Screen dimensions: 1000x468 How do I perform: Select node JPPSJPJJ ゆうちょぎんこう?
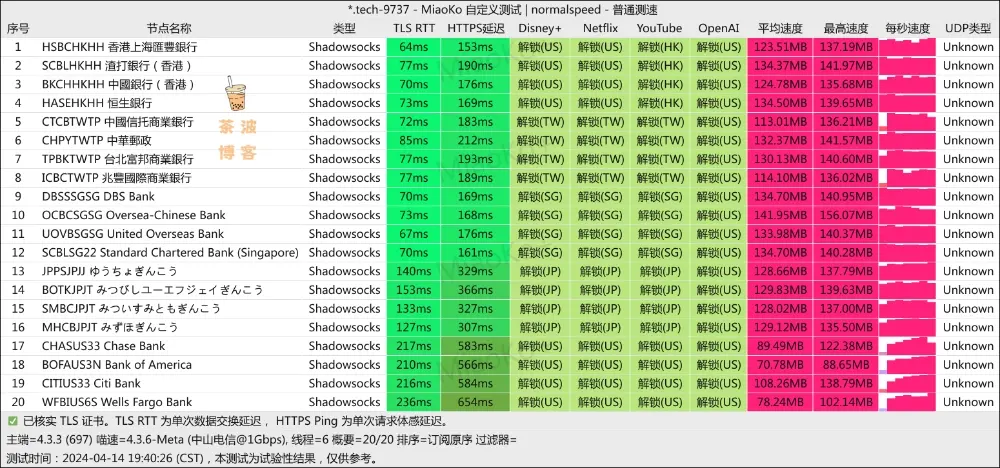pos(110,271)
